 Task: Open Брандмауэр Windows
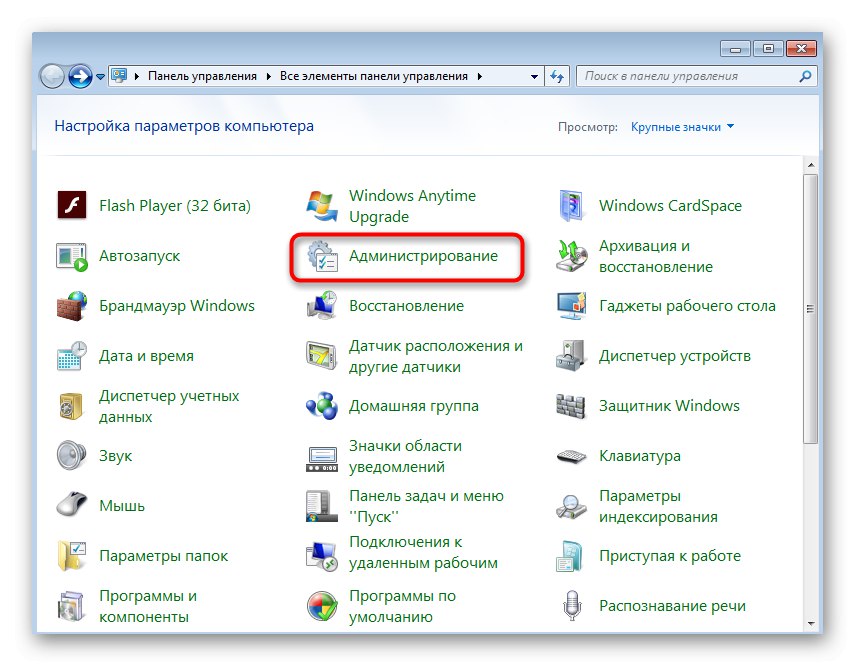tap(177, 305)
